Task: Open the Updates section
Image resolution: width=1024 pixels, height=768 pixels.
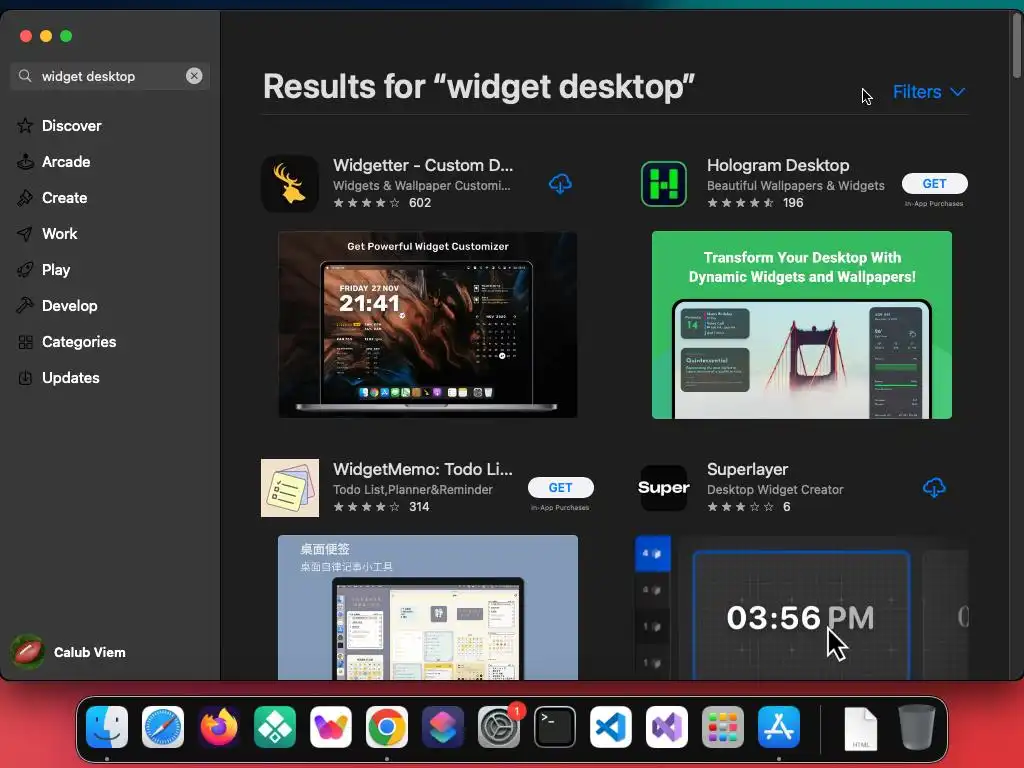Action: coord(71,377)
